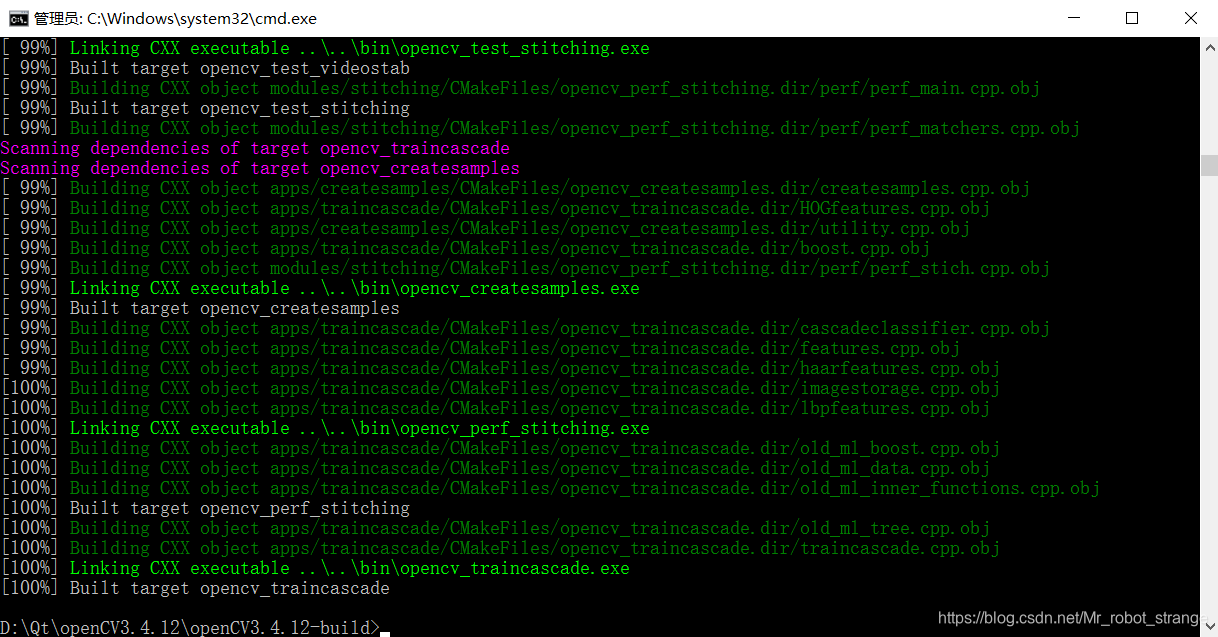
Task: Click 'Built target opencv_perf_stitching' line
Action: click(x=205, y=508)
